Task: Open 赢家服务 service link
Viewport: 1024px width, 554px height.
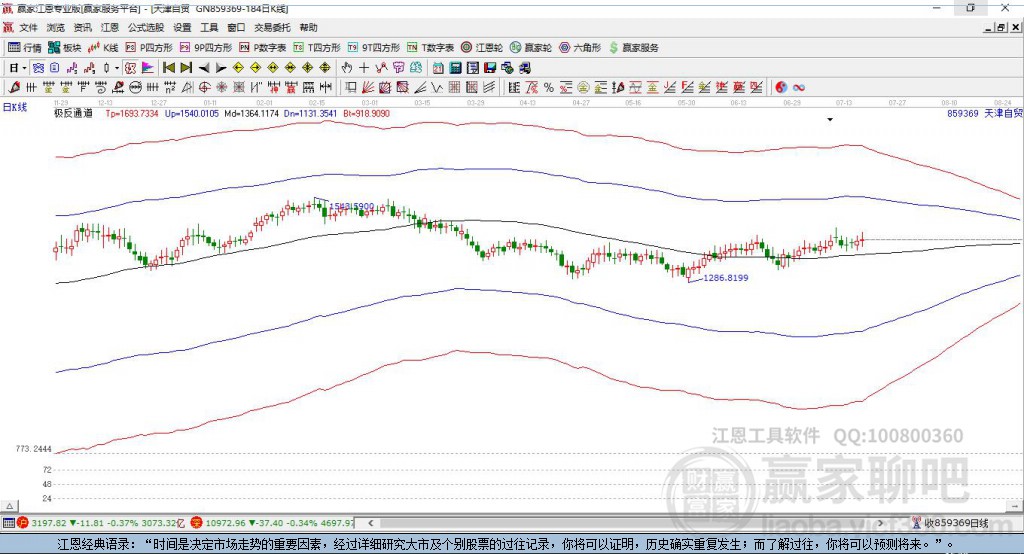Action: [633, 48]
